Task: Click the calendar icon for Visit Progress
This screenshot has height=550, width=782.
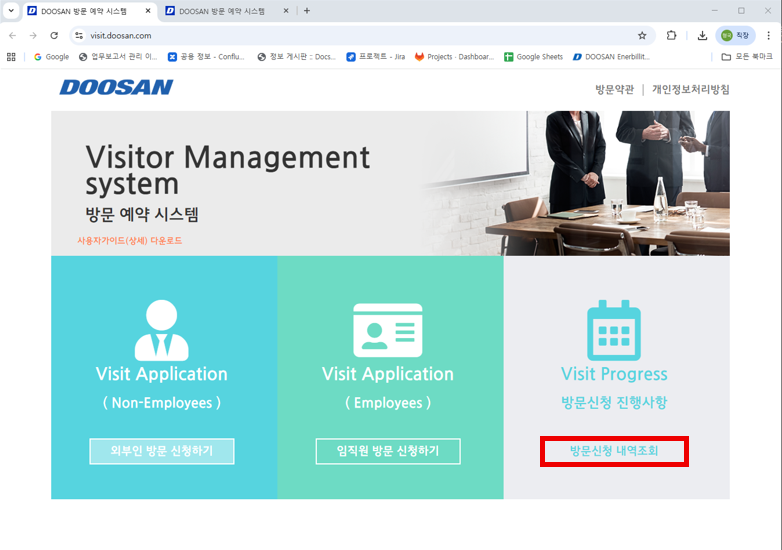Action: click(613, 329)
